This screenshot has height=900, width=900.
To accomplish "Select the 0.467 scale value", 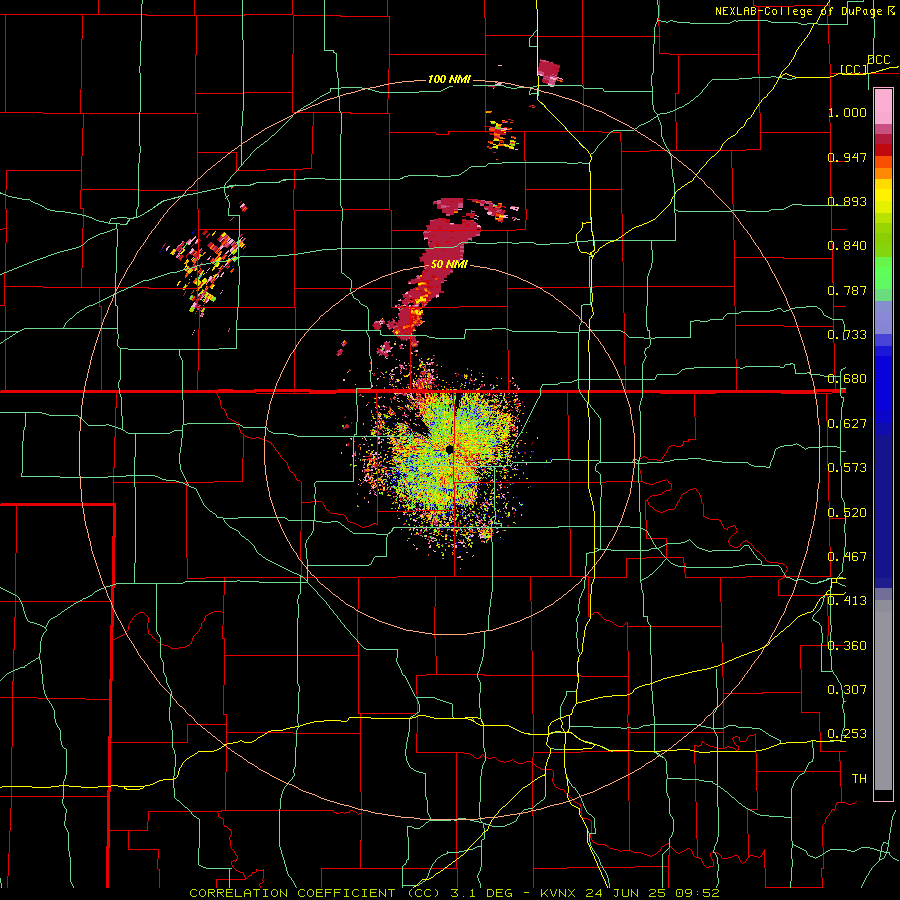I will pos(847,557).
